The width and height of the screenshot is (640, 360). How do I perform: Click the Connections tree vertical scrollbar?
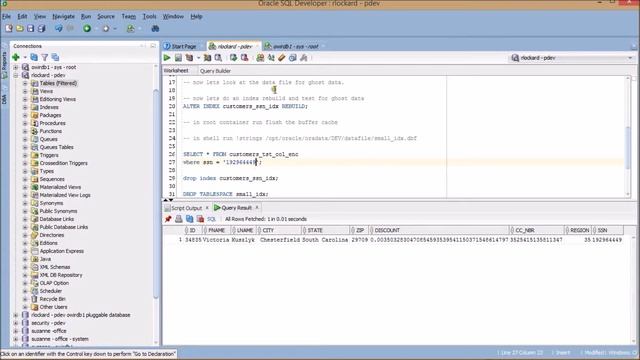pos(156,204)
